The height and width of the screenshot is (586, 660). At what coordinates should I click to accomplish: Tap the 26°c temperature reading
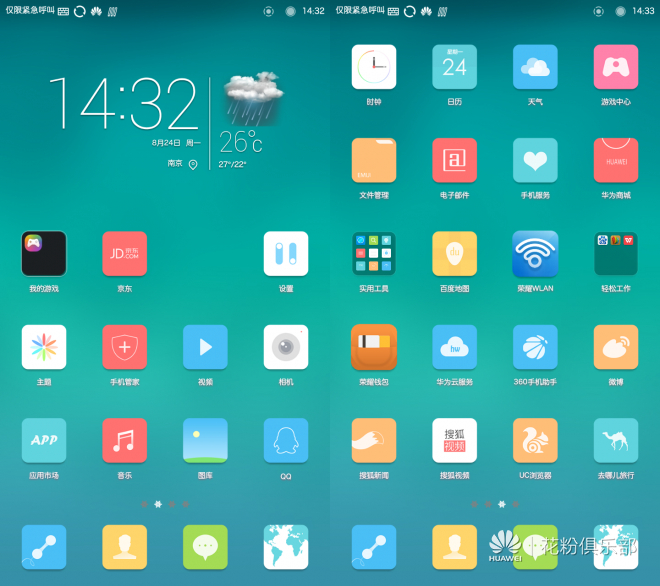(x=241, y=142)
